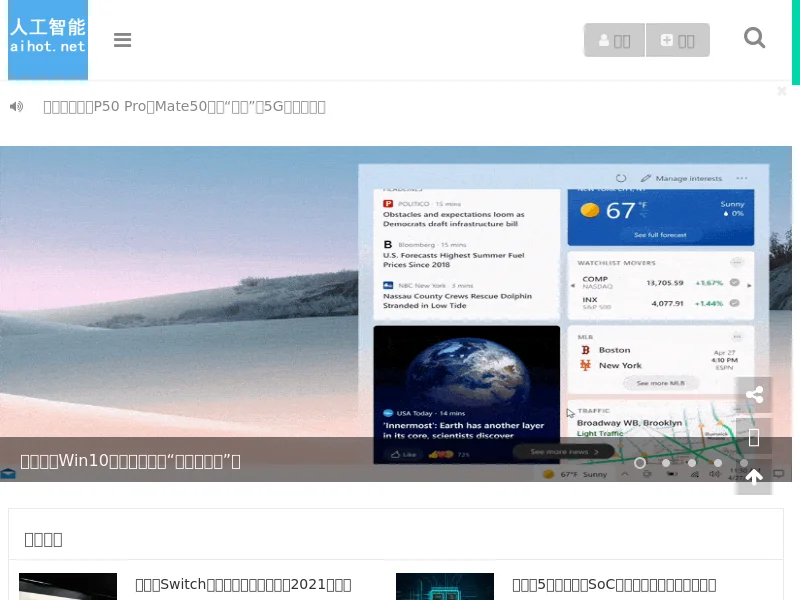800x600 pixels.
Task: Click the login button with user icon
Action: pos(614,40)
